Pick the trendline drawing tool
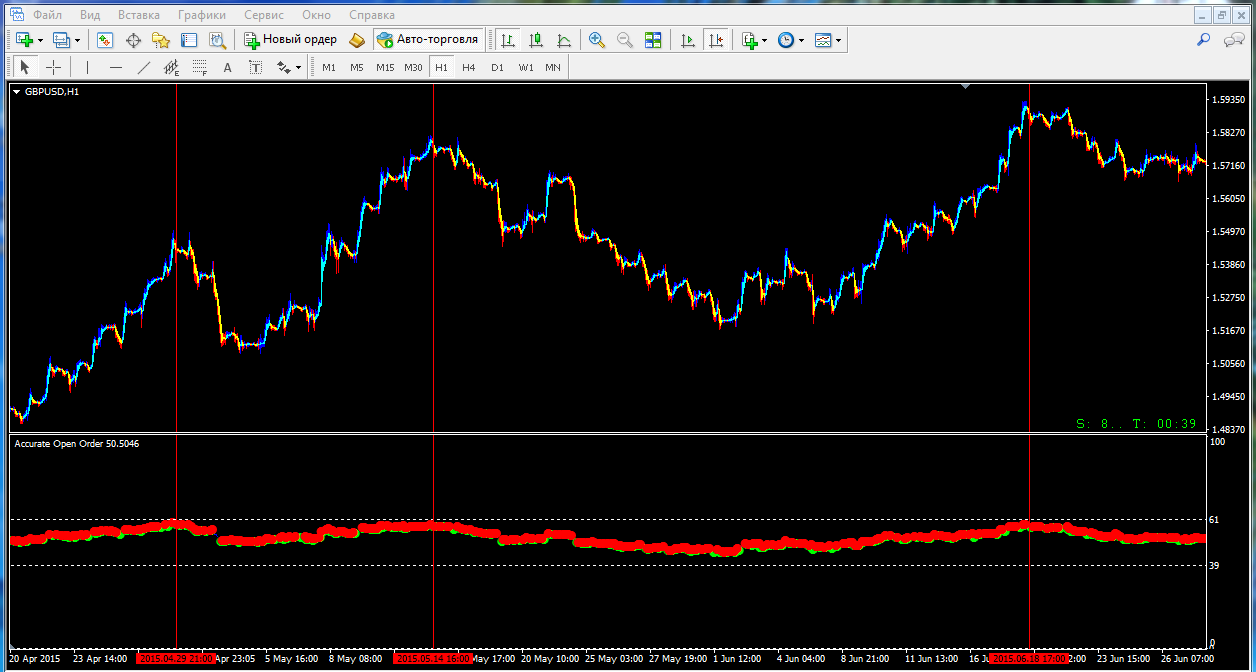The image size is (1256, 672). [144, 67]
